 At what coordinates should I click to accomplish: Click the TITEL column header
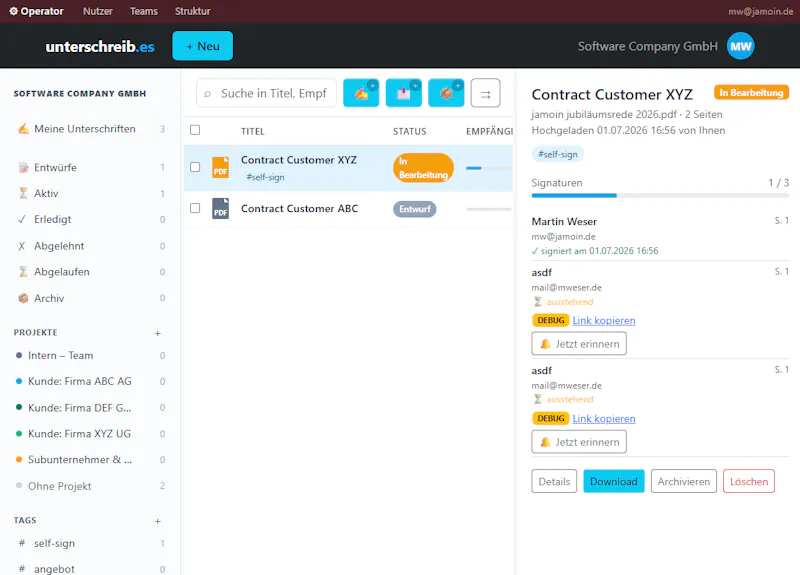click(x=253, y=131)
